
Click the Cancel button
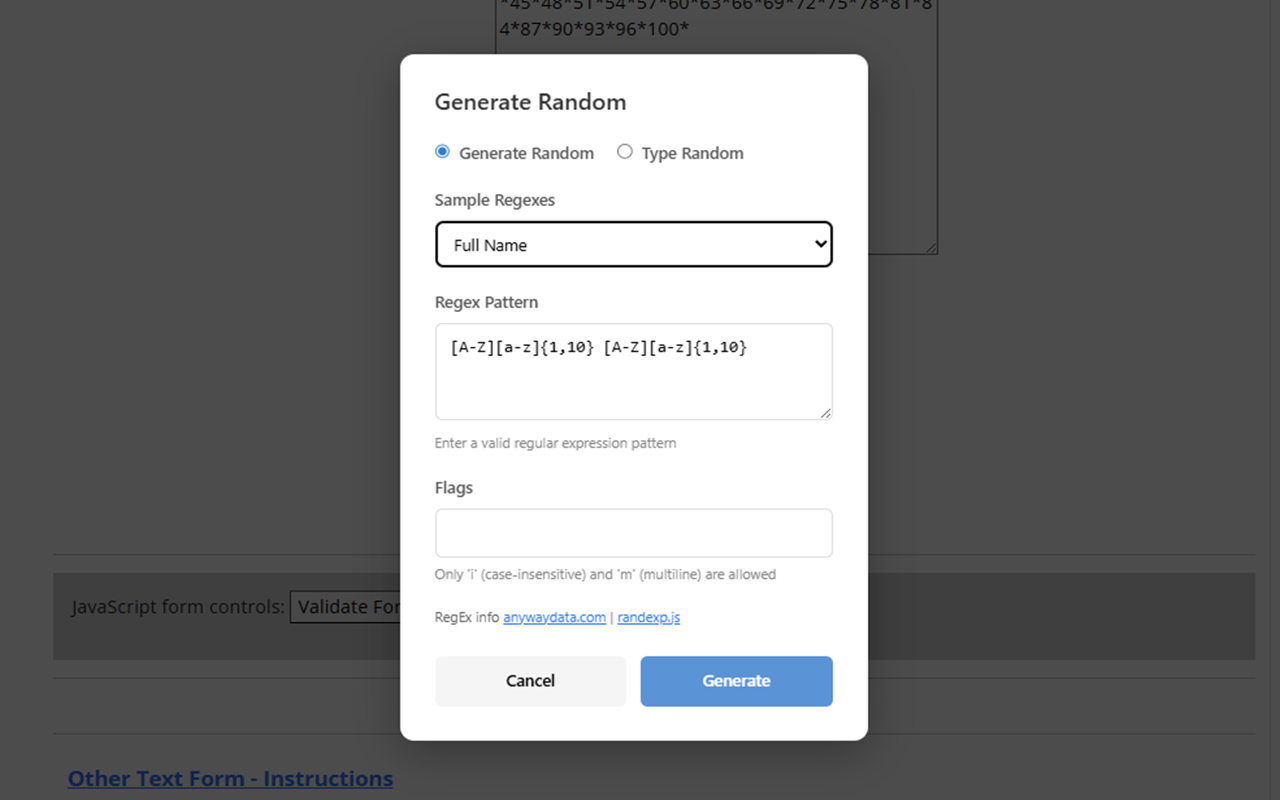tap(530, 681)
